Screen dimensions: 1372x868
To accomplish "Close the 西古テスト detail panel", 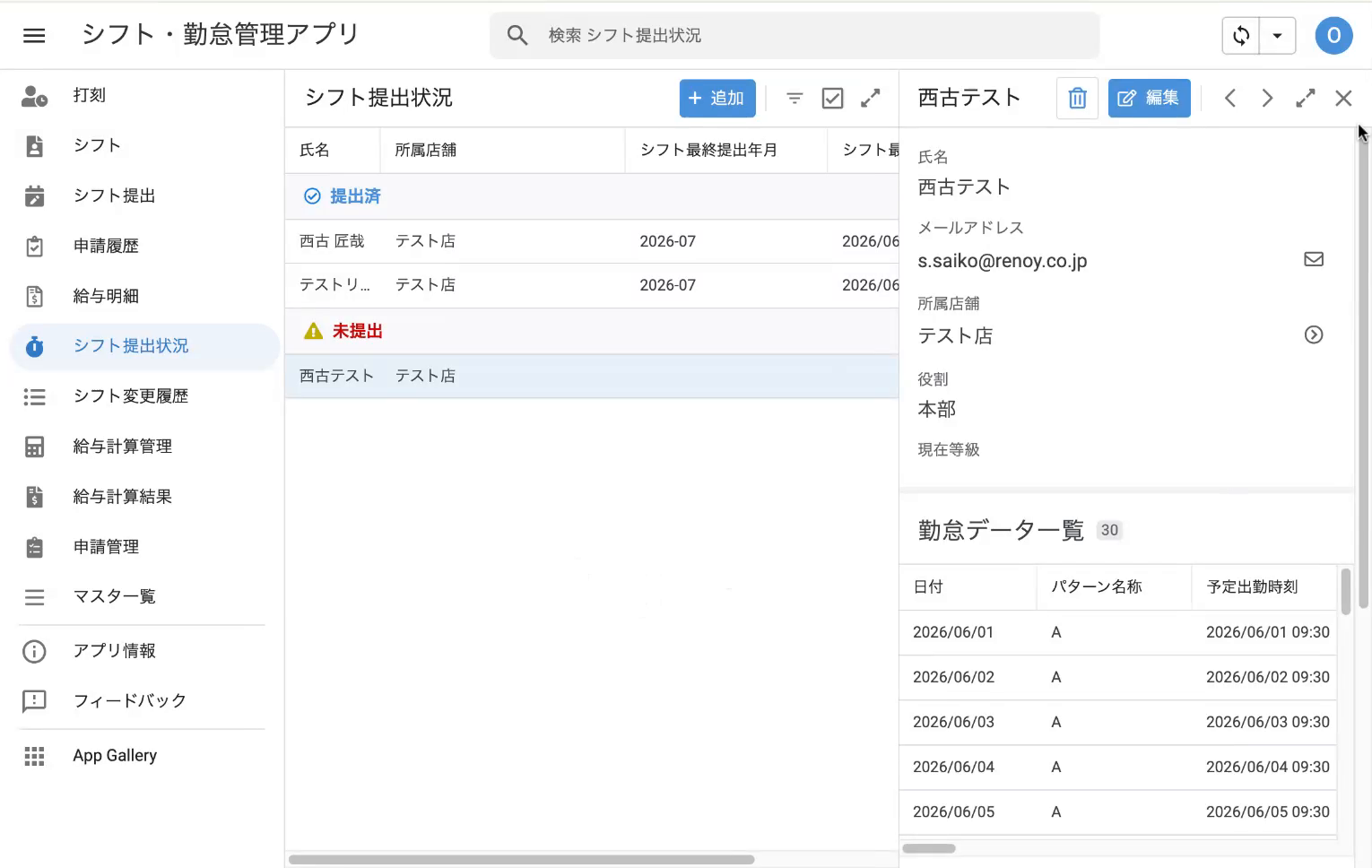I will tap(1343, 99).
